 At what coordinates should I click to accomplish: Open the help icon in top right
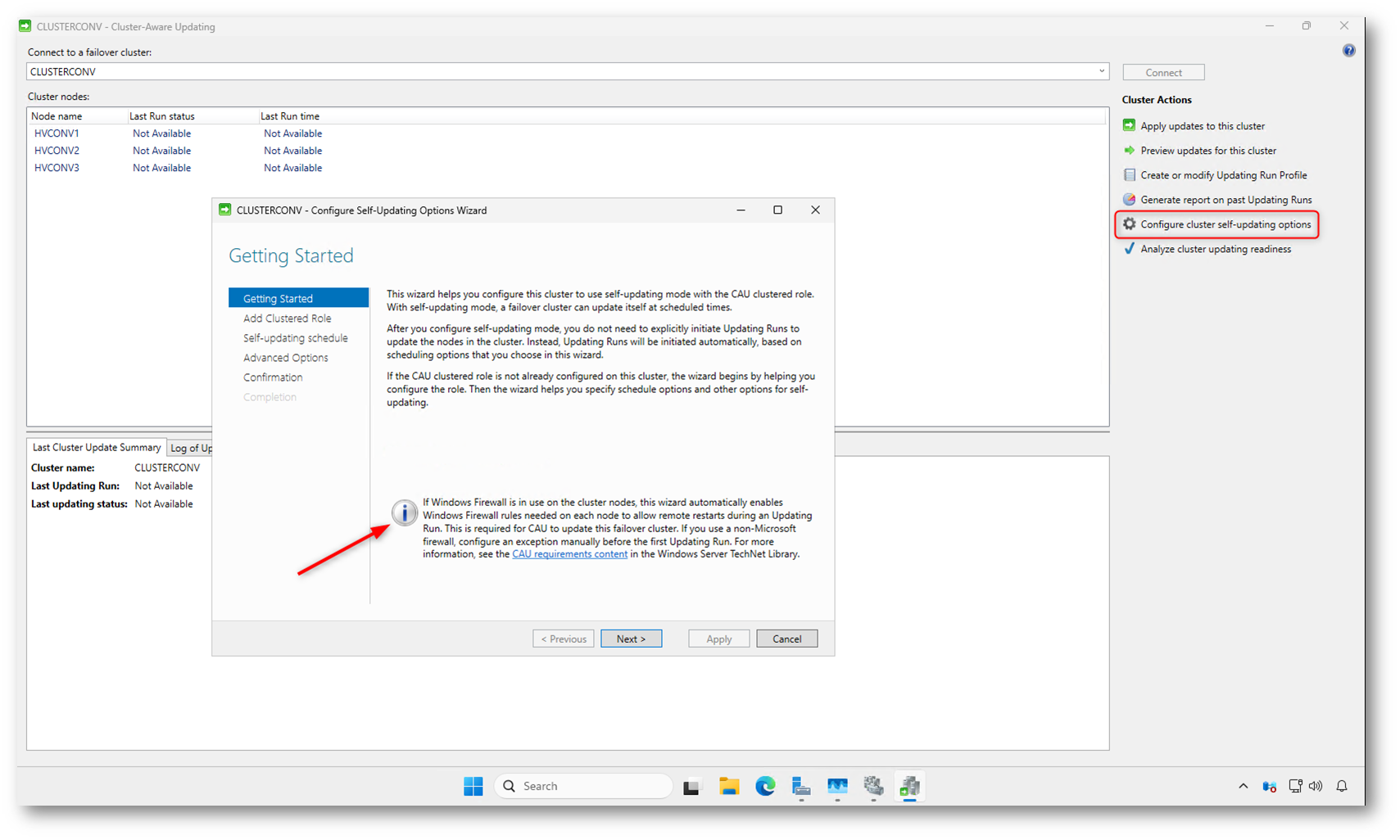(x=1348, y=51)
